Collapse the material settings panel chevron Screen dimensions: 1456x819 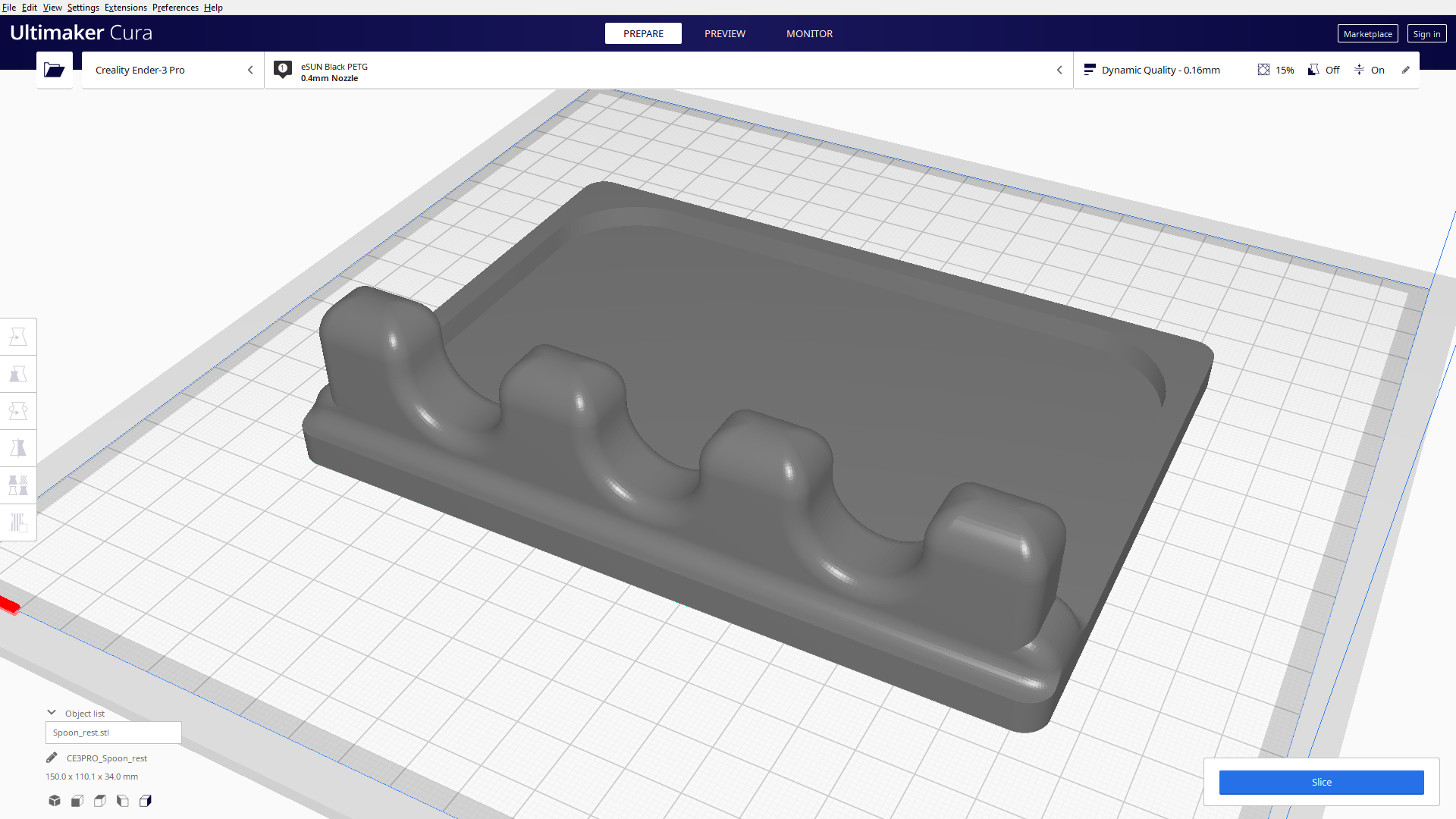point(1059,70)
